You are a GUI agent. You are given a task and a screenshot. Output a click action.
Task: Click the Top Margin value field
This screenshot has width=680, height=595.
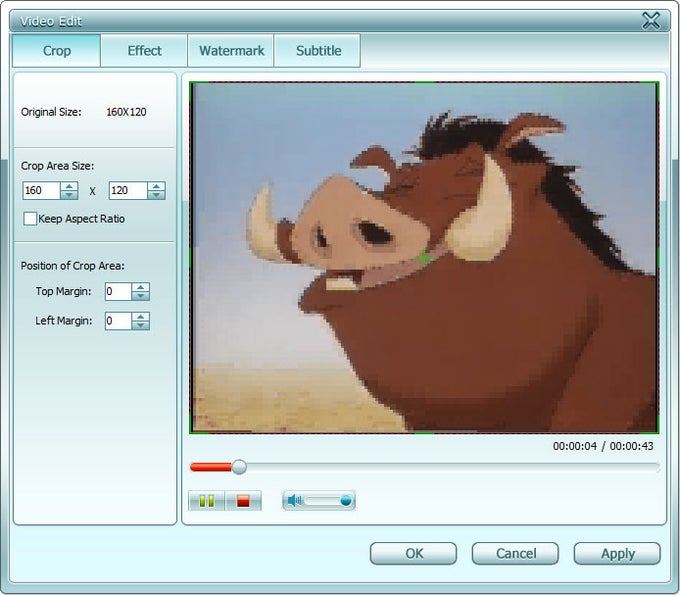coord(118,291)
